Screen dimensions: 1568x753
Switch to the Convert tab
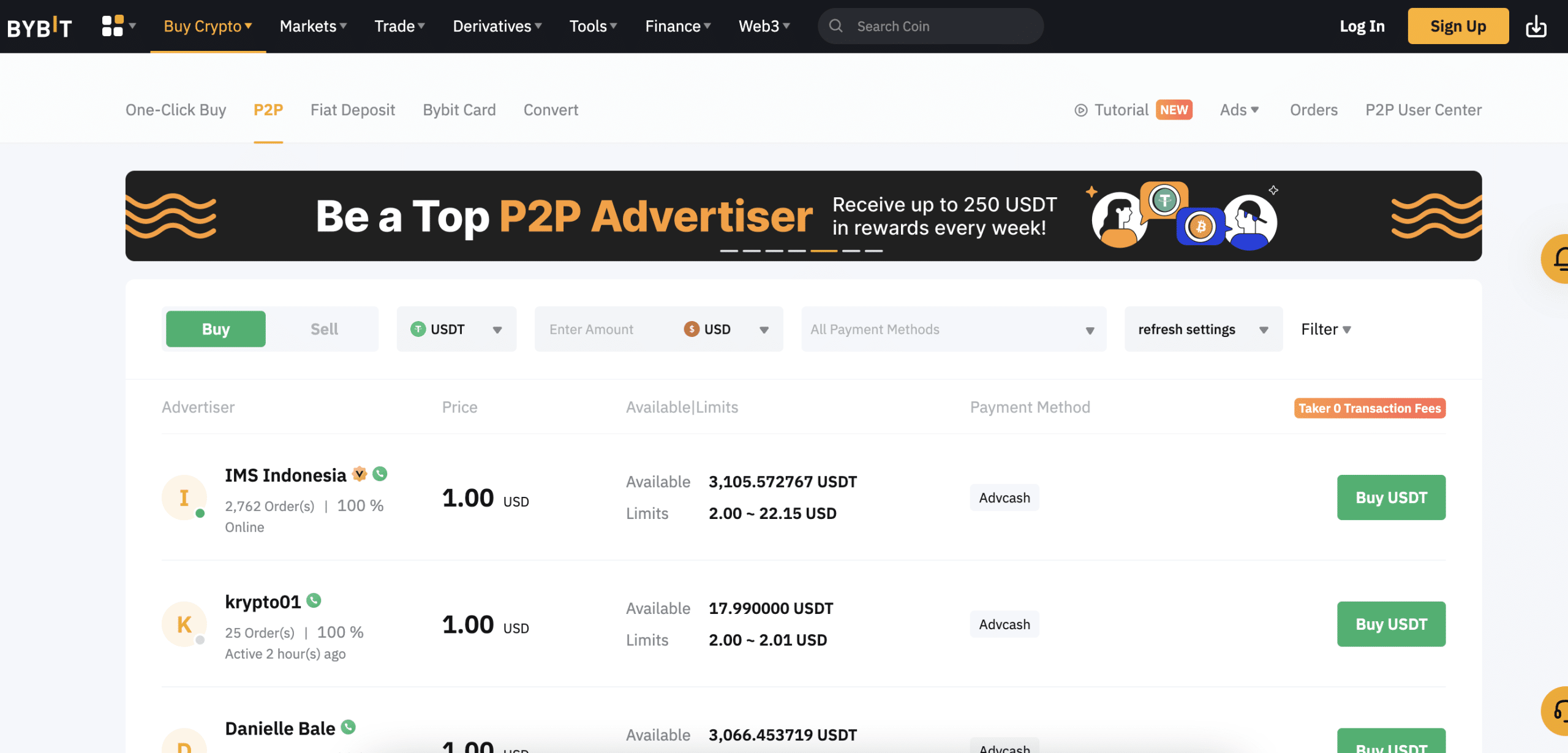551,110
